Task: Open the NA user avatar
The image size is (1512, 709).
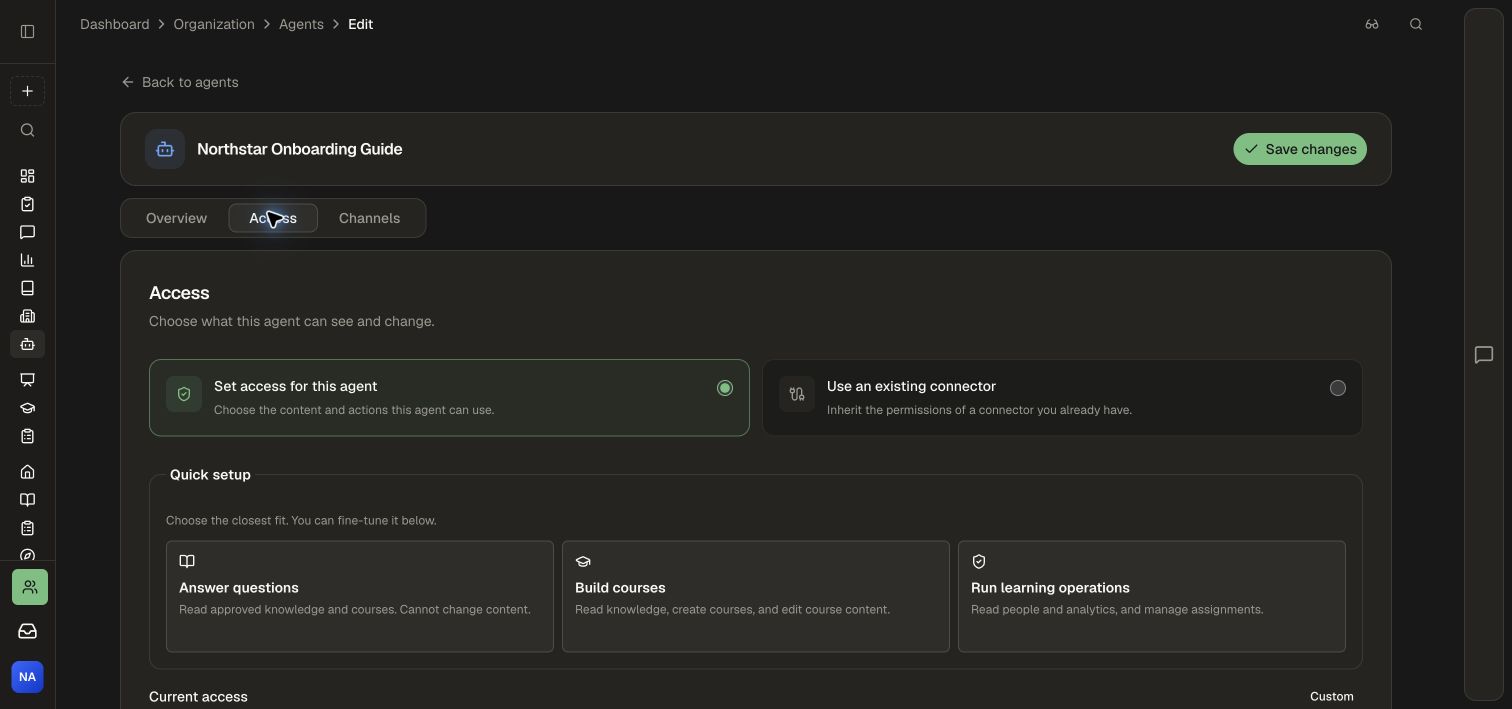Action: [27, 677]
